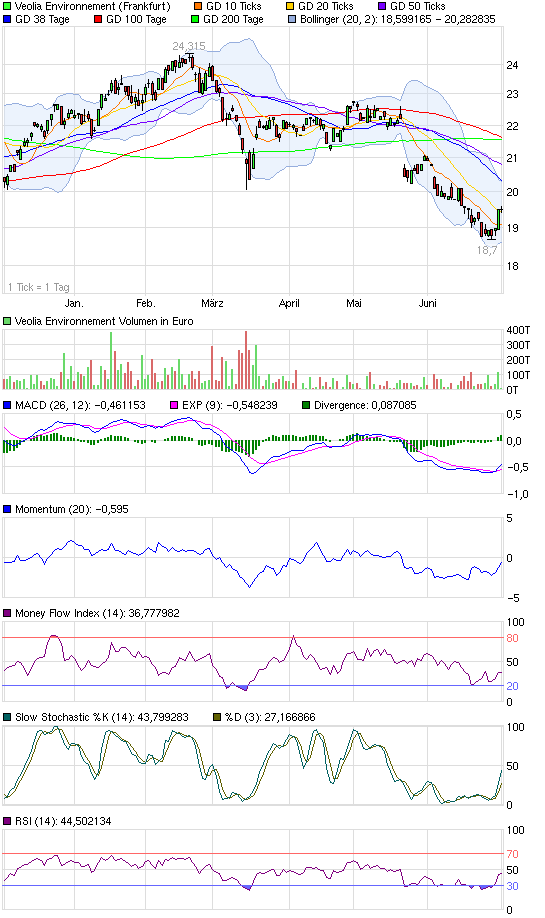Click the 24,315 high price annotation
This screenshot has width=545, height=918.
tap(188, 46)
